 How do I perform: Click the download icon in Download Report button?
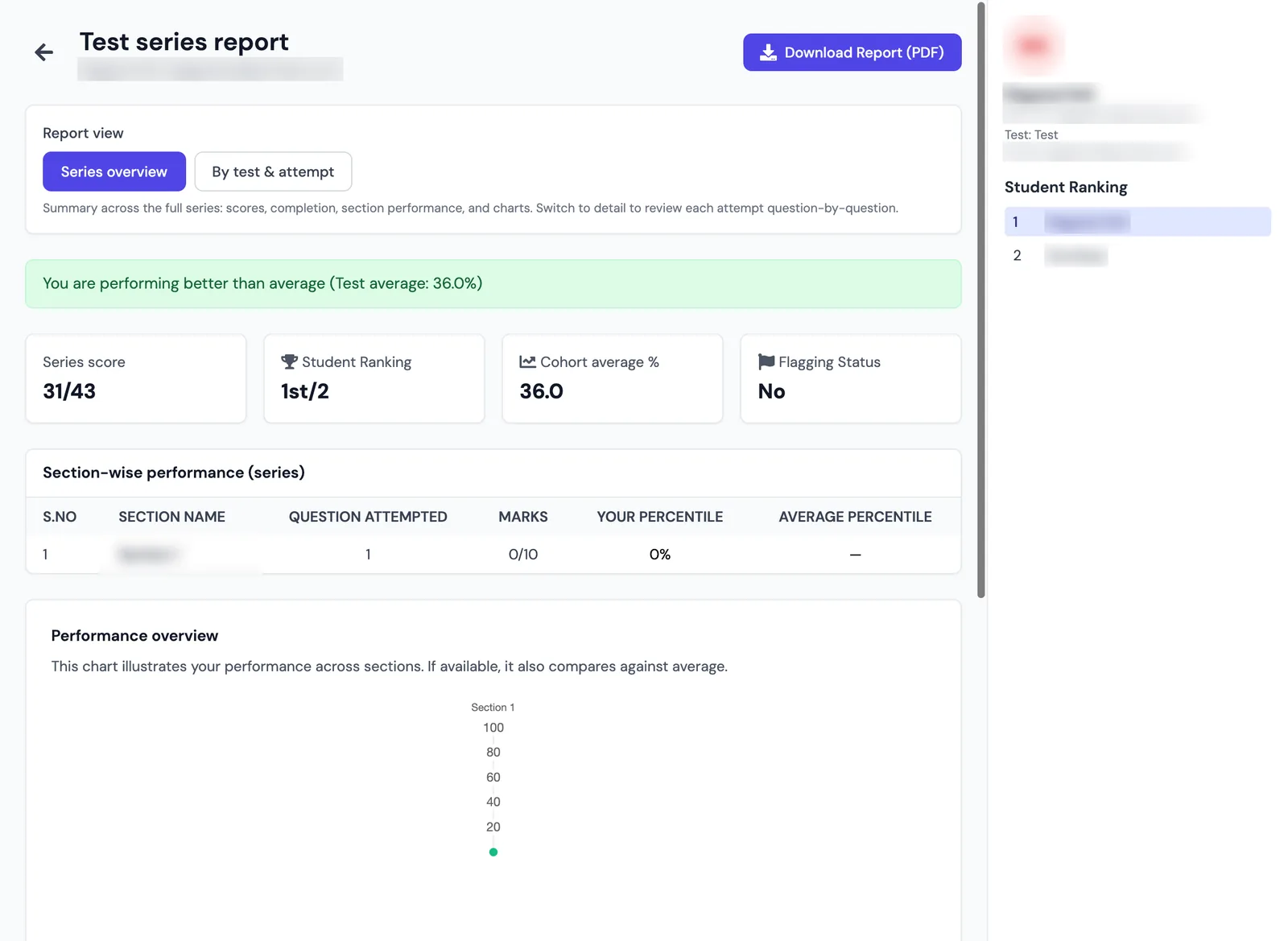(768, 52)
